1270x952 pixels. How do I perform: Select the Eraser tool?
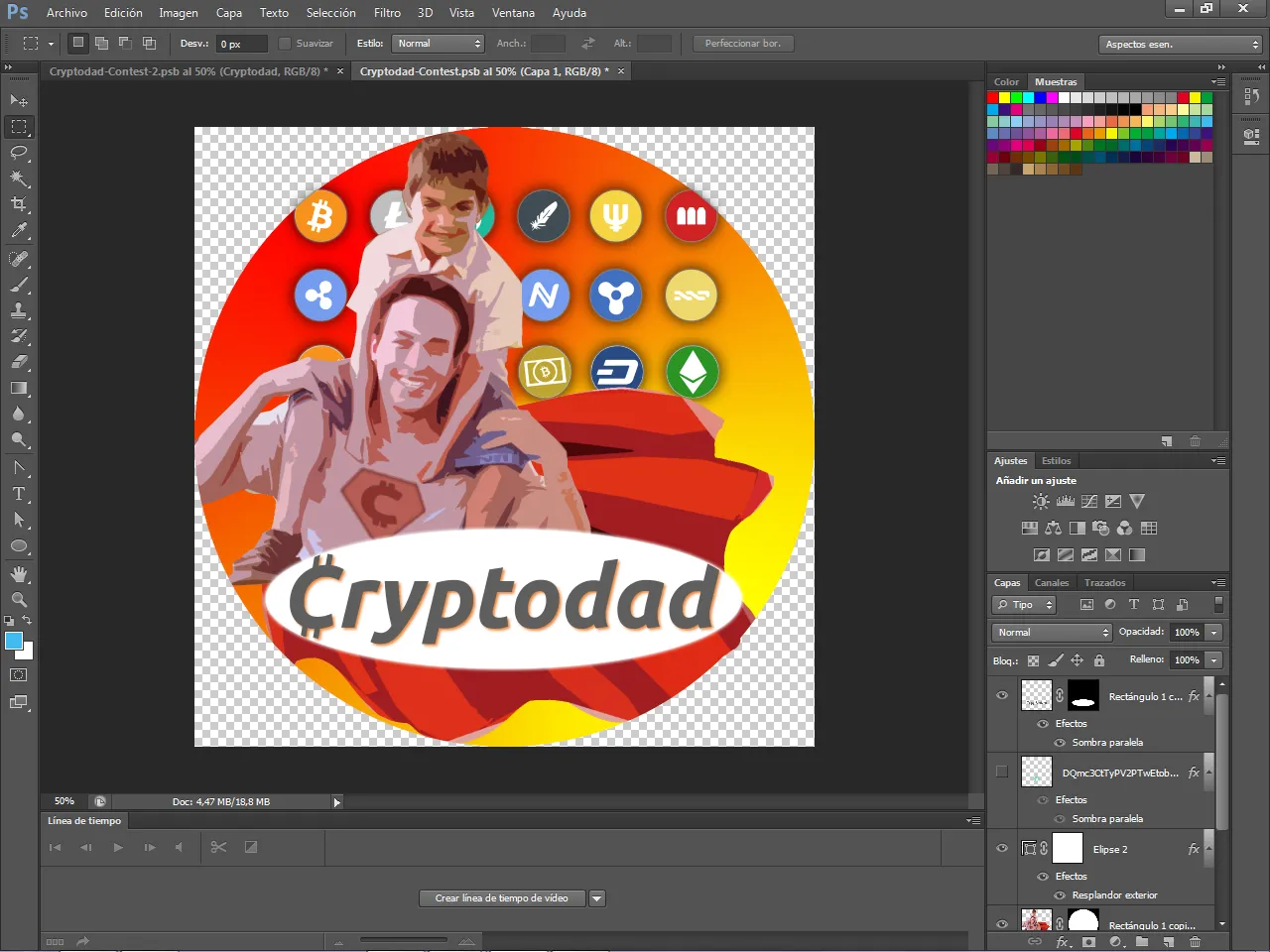(x=19, y=362)
